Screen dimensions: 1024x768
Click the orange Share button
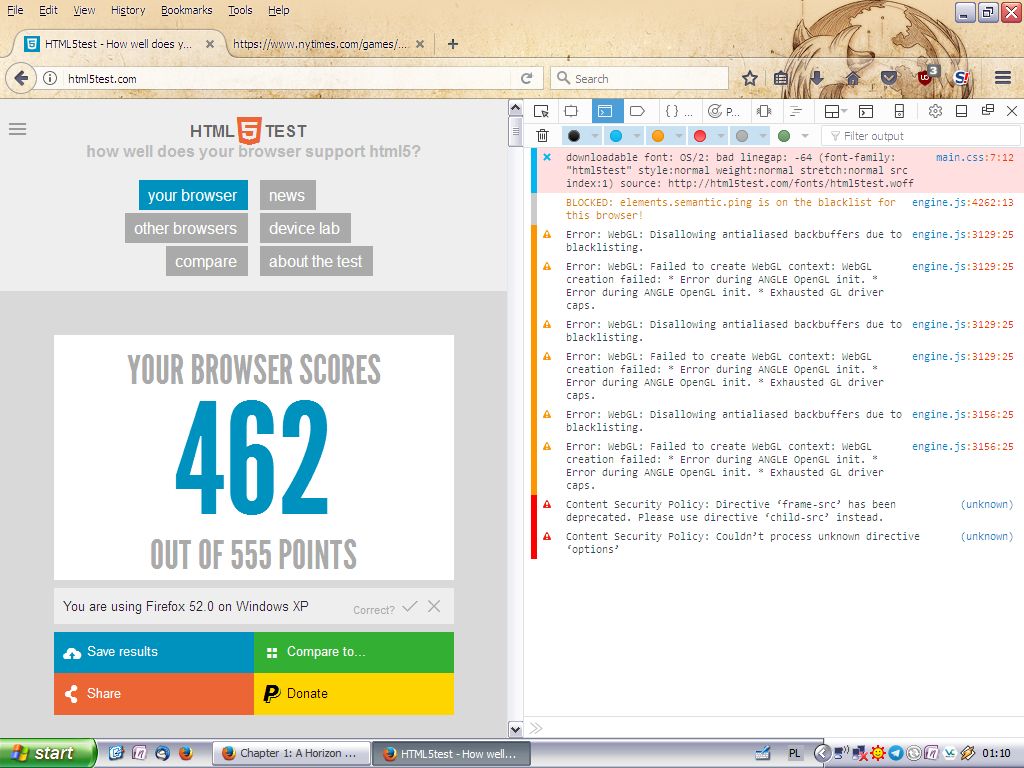153,694
